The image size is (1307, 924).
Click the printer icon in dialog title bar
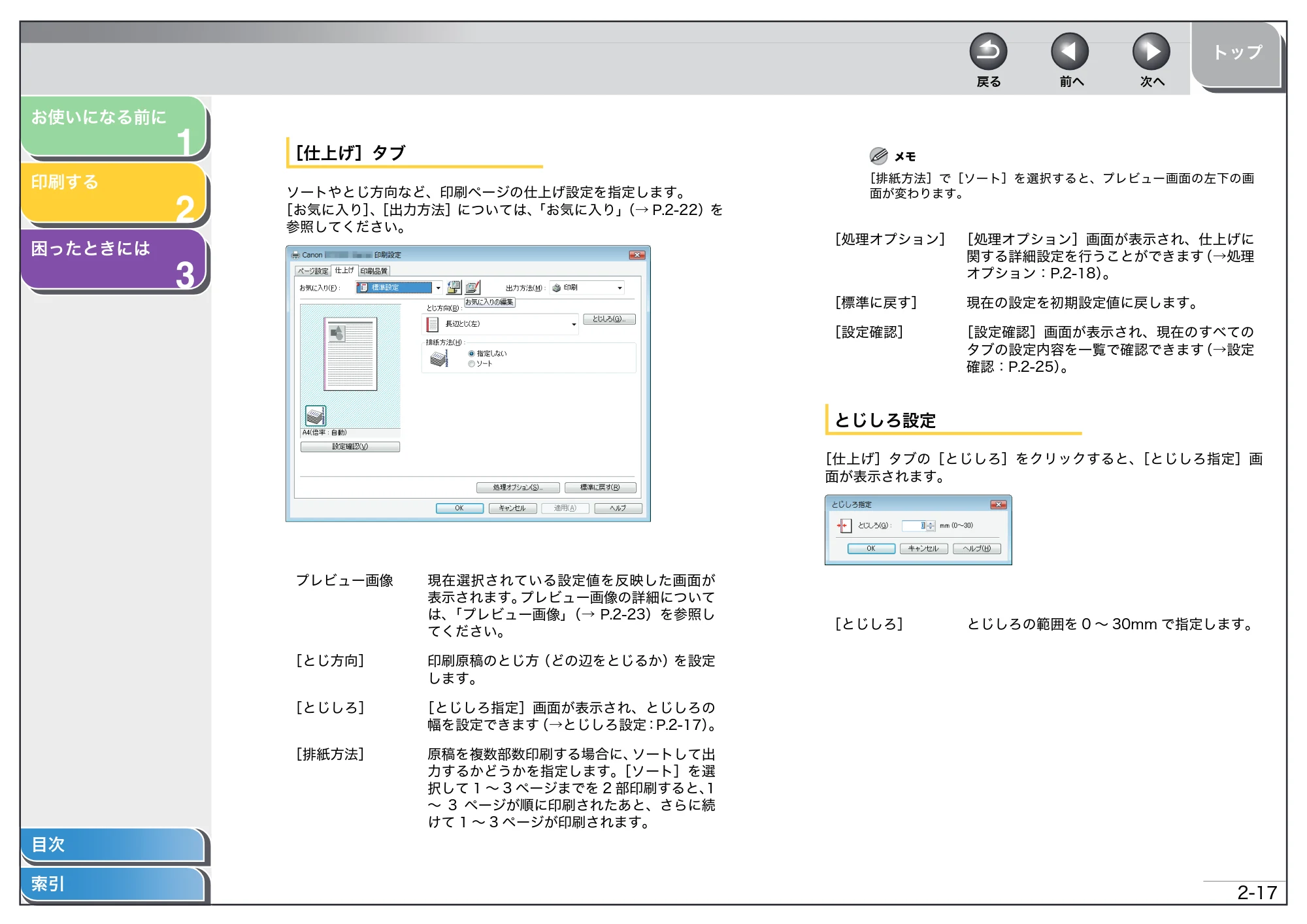tap(295, 255)
